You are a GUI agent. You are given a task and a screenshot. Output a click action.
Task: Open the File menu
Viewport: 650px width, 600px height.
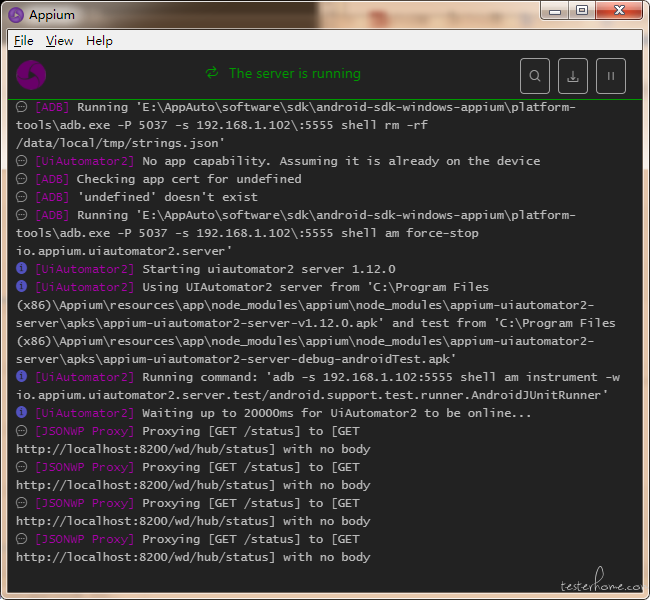point(24,41)
